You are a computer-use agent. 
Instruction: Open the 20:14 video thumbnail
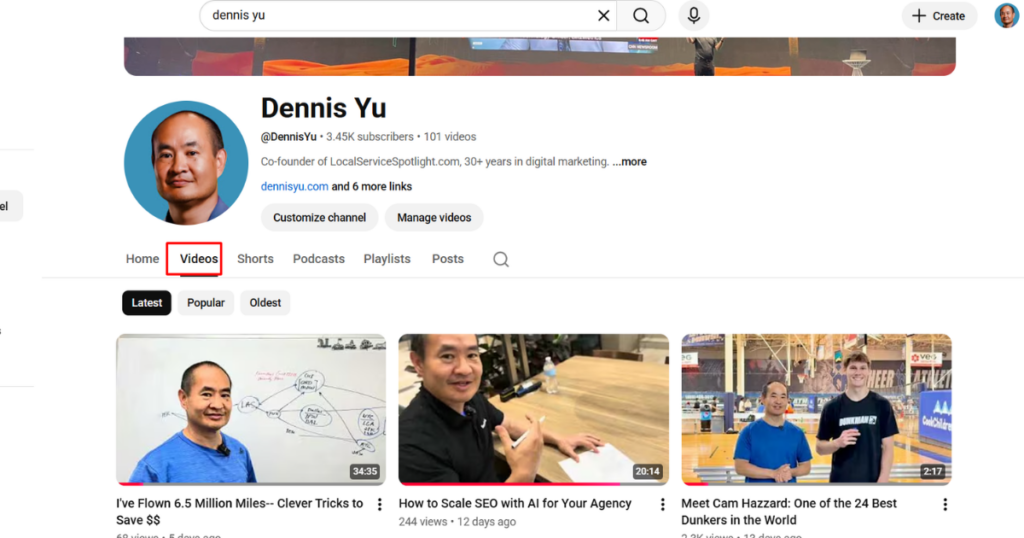click(x=534, y=409)
